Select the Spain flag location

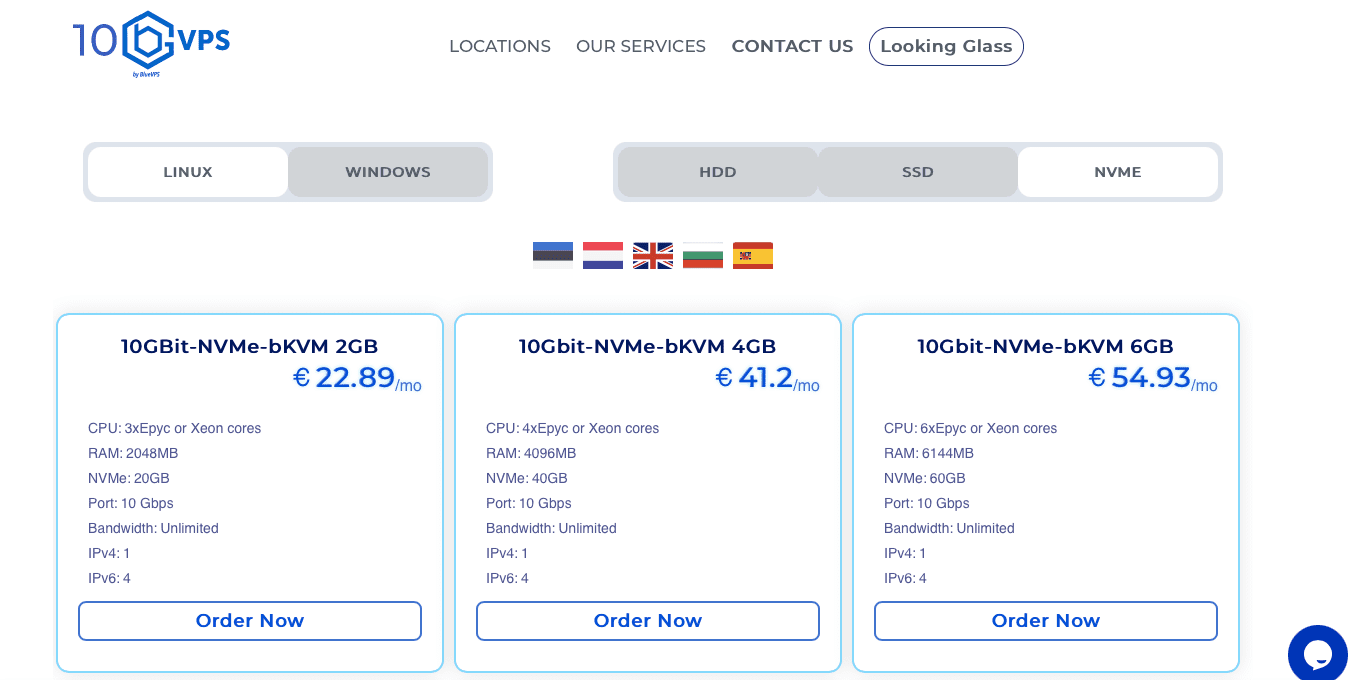click(x=753, y=256)
